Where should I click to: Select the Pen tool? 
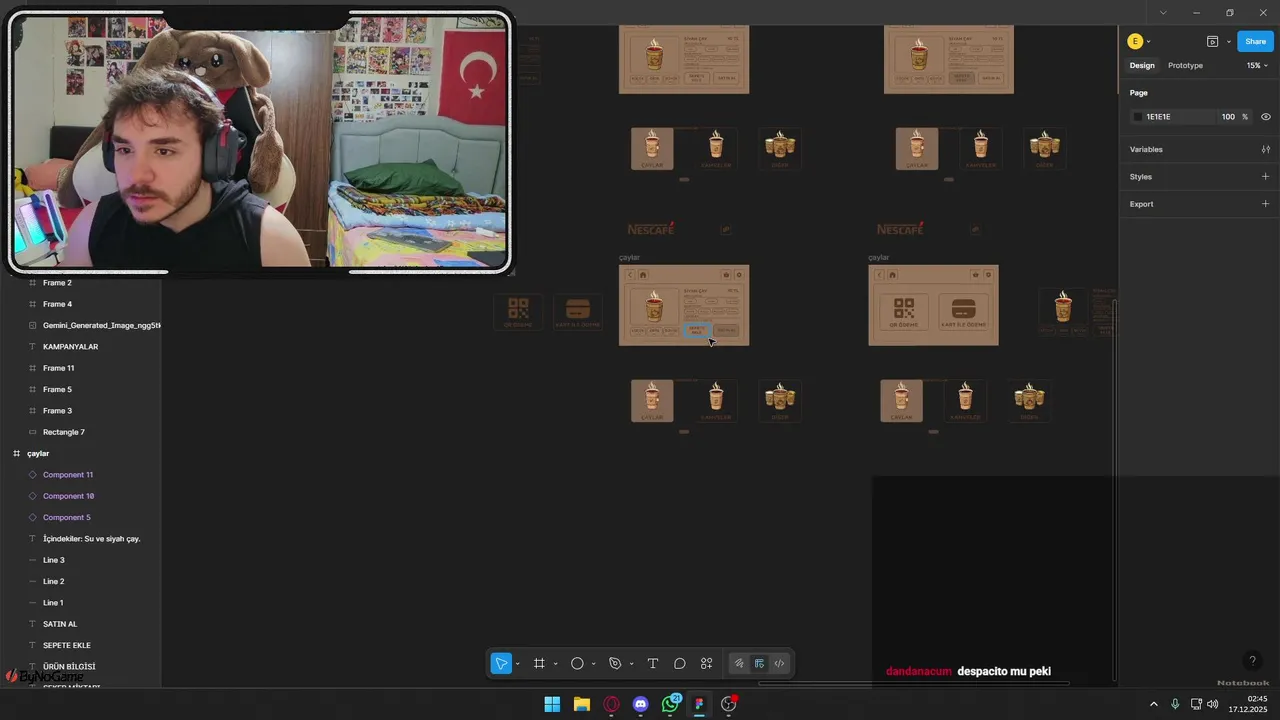[x=615, y=663]
